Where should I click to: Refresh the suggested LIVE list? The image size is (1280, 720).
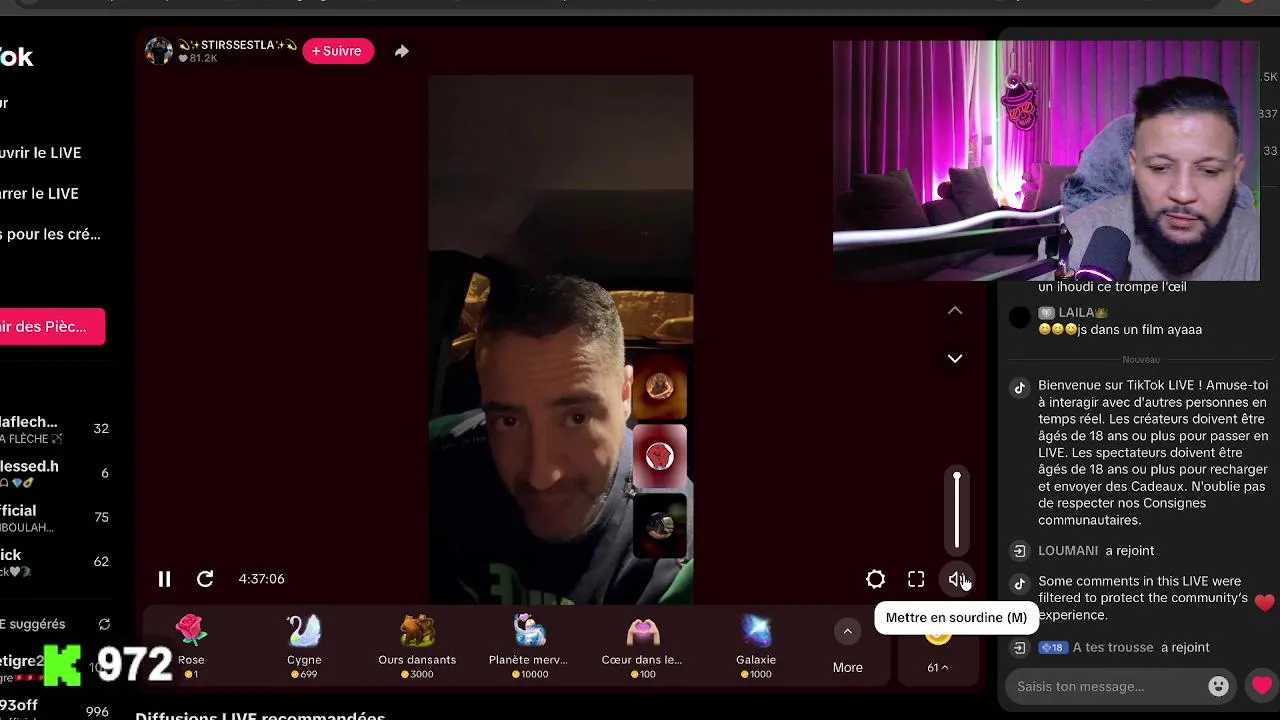pyautogui.click(x=104, y=624)
